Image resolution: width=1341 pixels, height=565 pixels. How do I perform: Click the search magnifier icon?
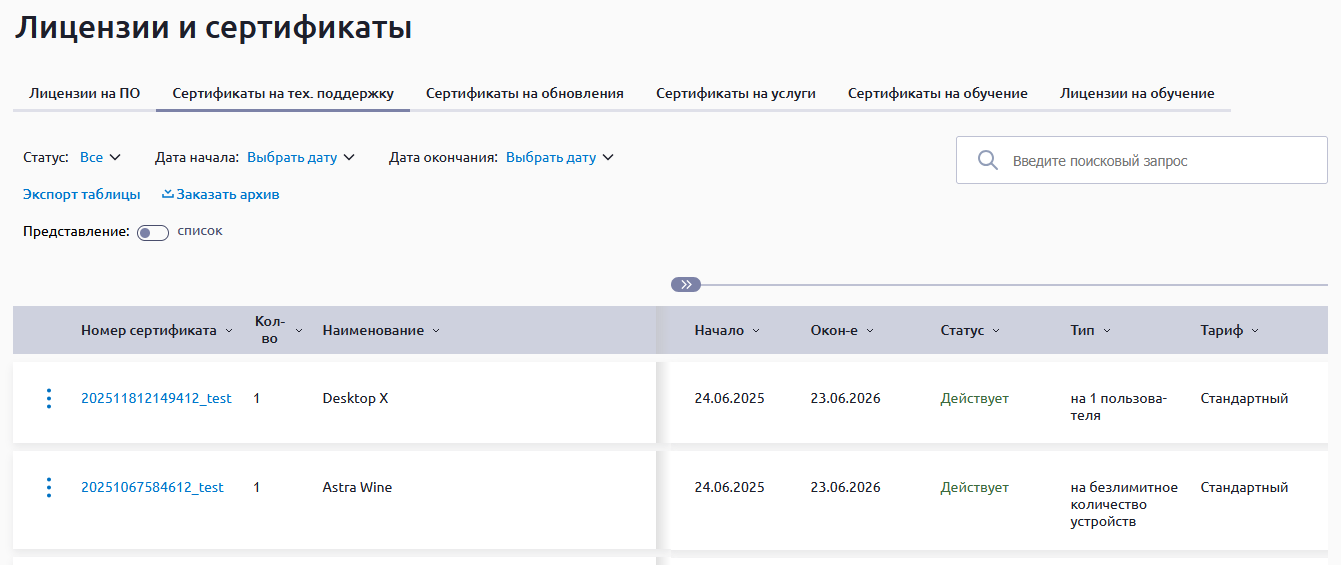pyautogui.click(x=988, y=161)
